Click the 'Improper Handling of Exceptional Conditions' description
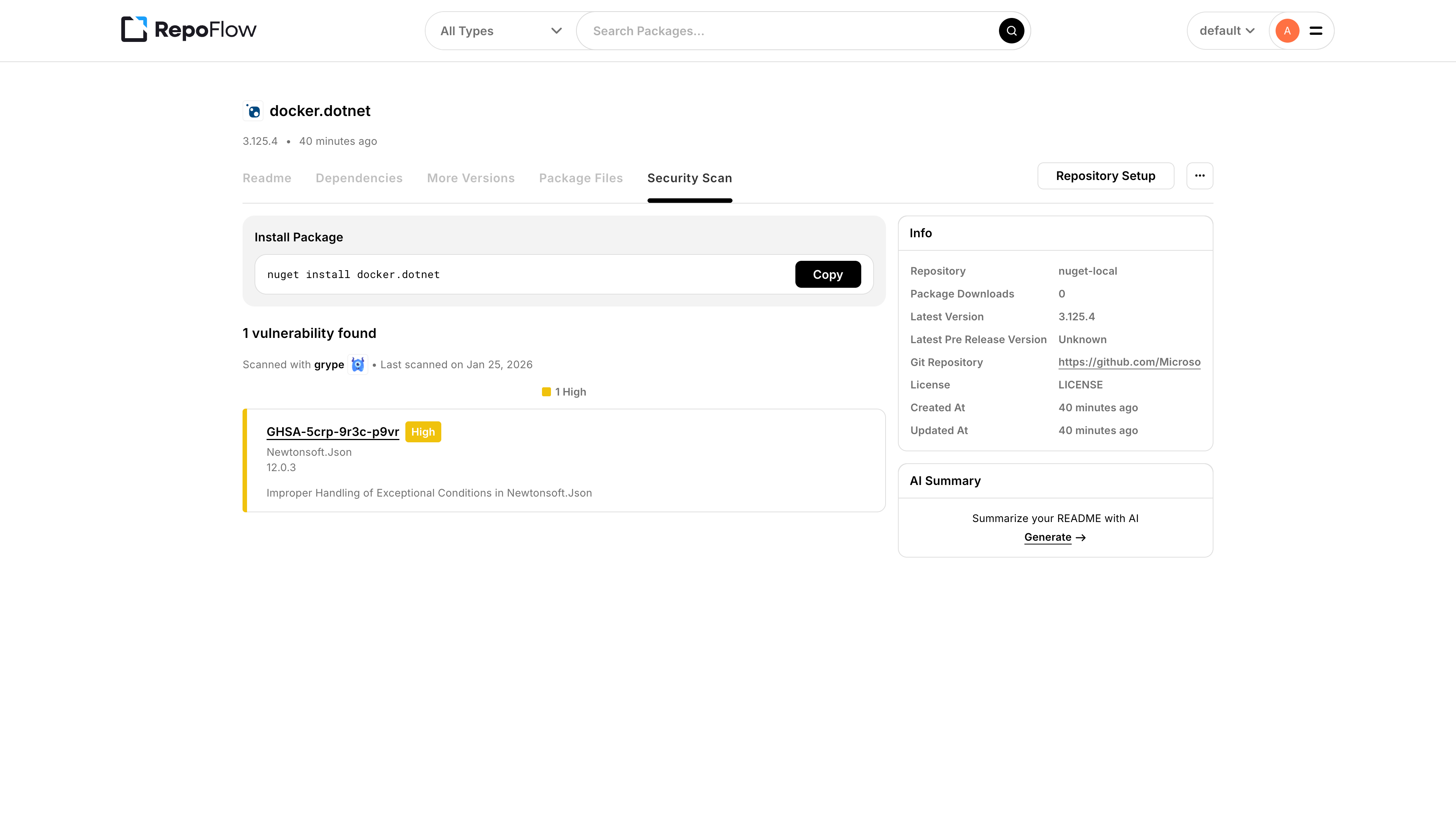This screenshot has height=824, width=1456. (429, 493)
